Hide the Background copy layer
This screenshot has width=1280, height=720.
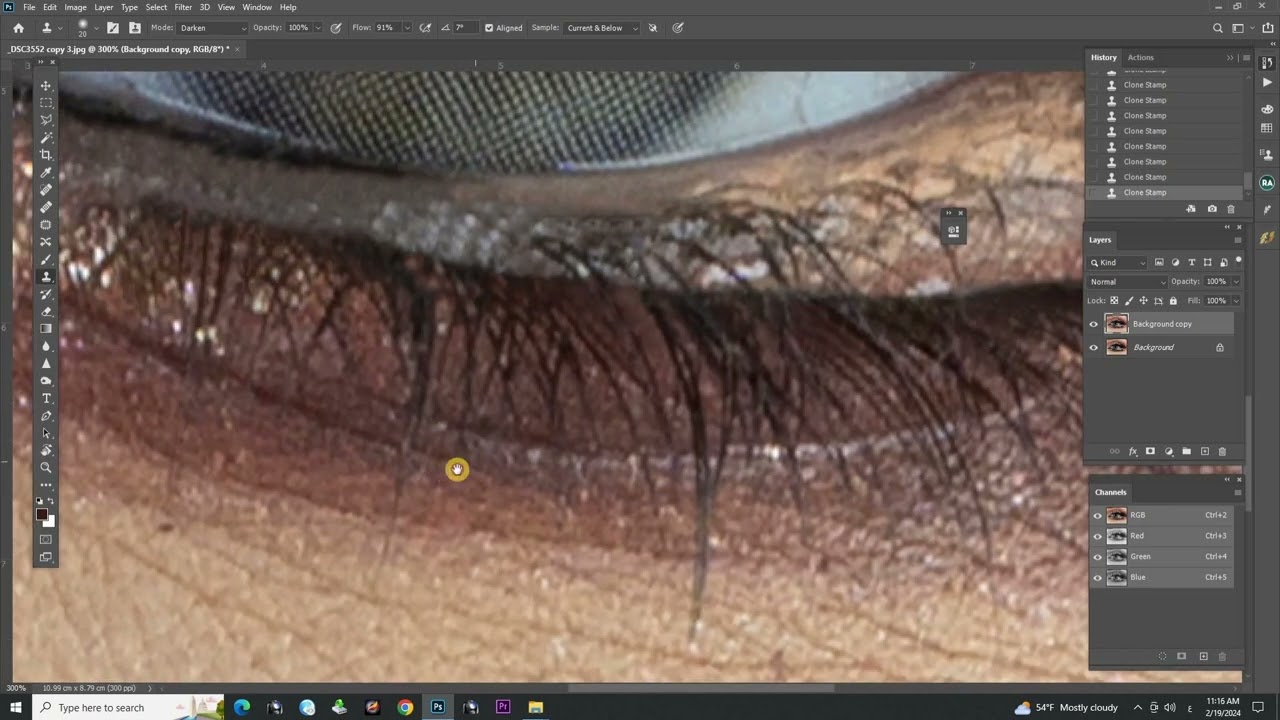pos(1093,324)
